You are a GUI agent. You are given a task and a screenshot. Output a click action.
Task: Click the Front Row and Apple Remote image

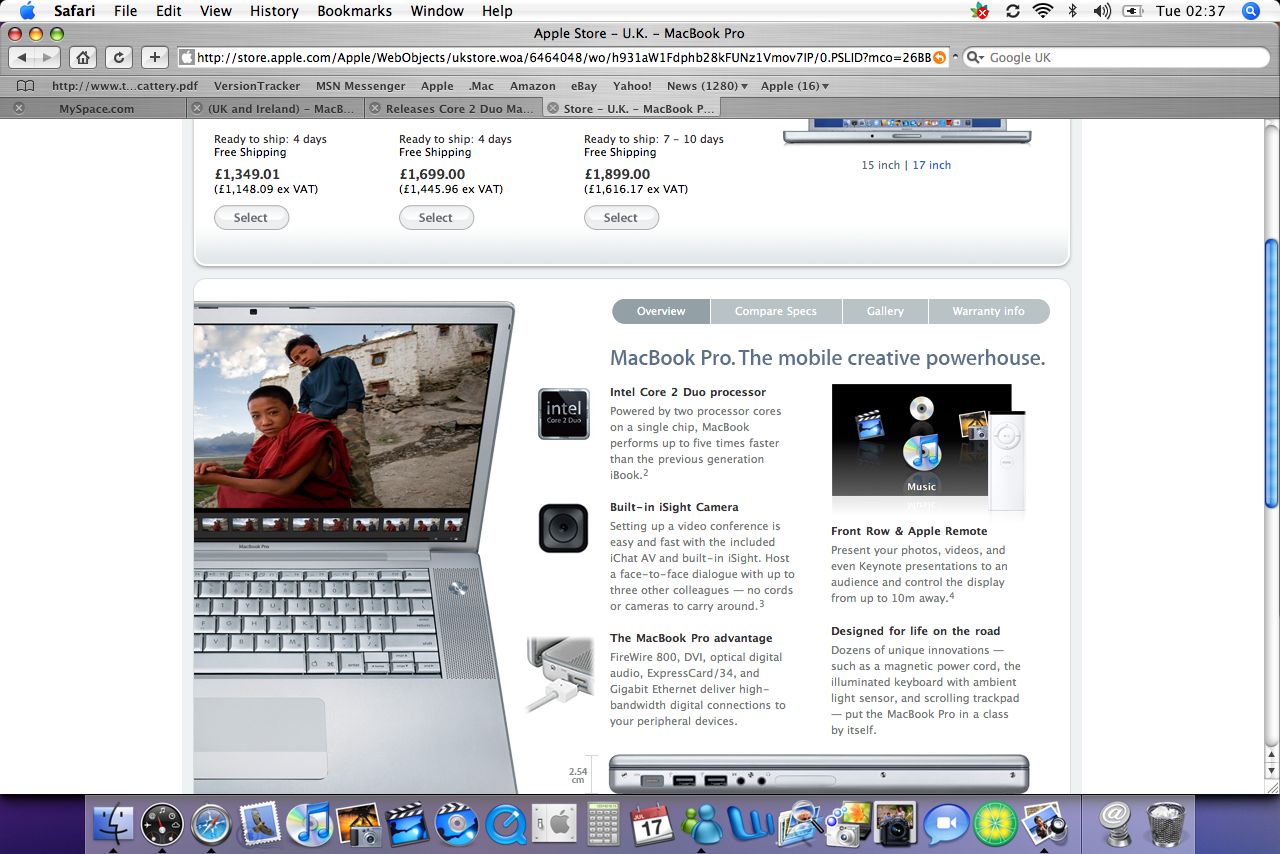[928, 448]
